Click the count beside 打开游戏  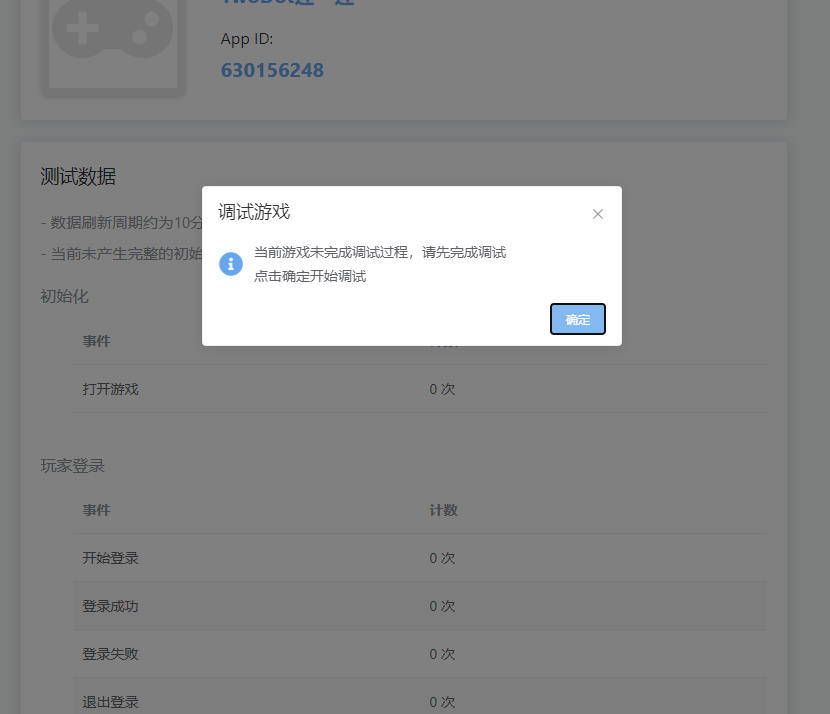(442, 389)
